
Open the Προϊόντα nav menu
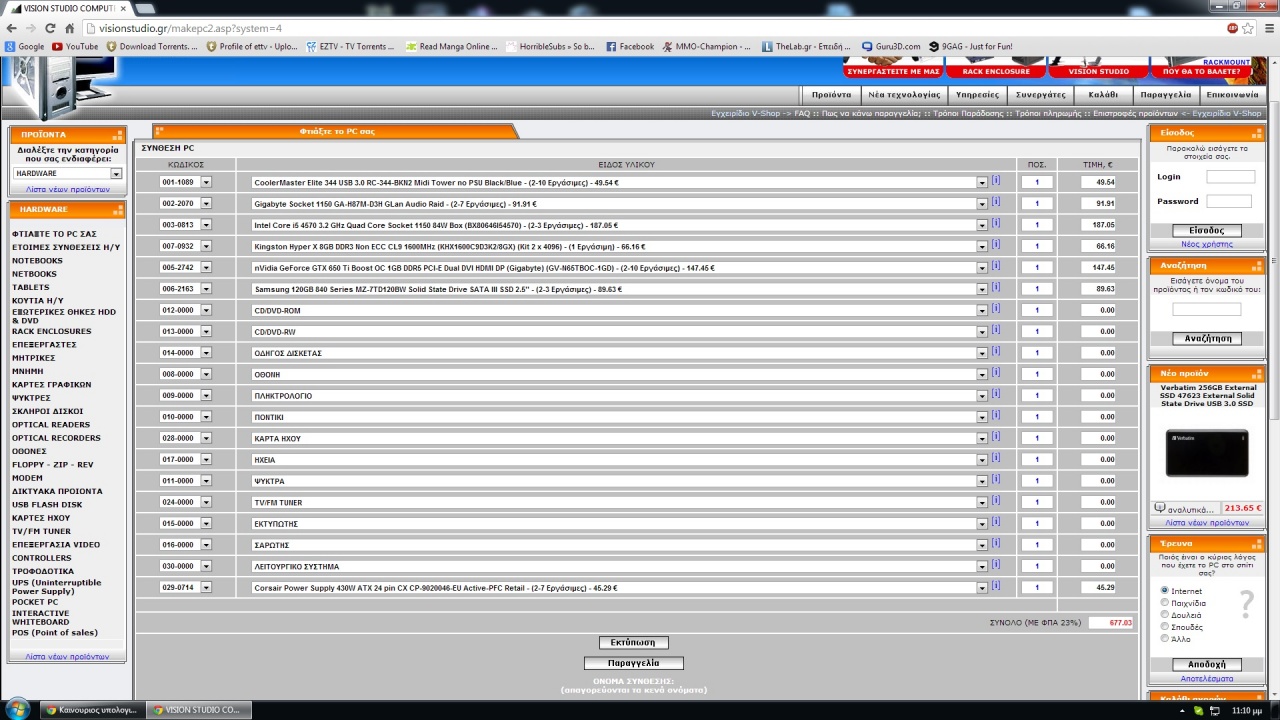click(831, 94)
